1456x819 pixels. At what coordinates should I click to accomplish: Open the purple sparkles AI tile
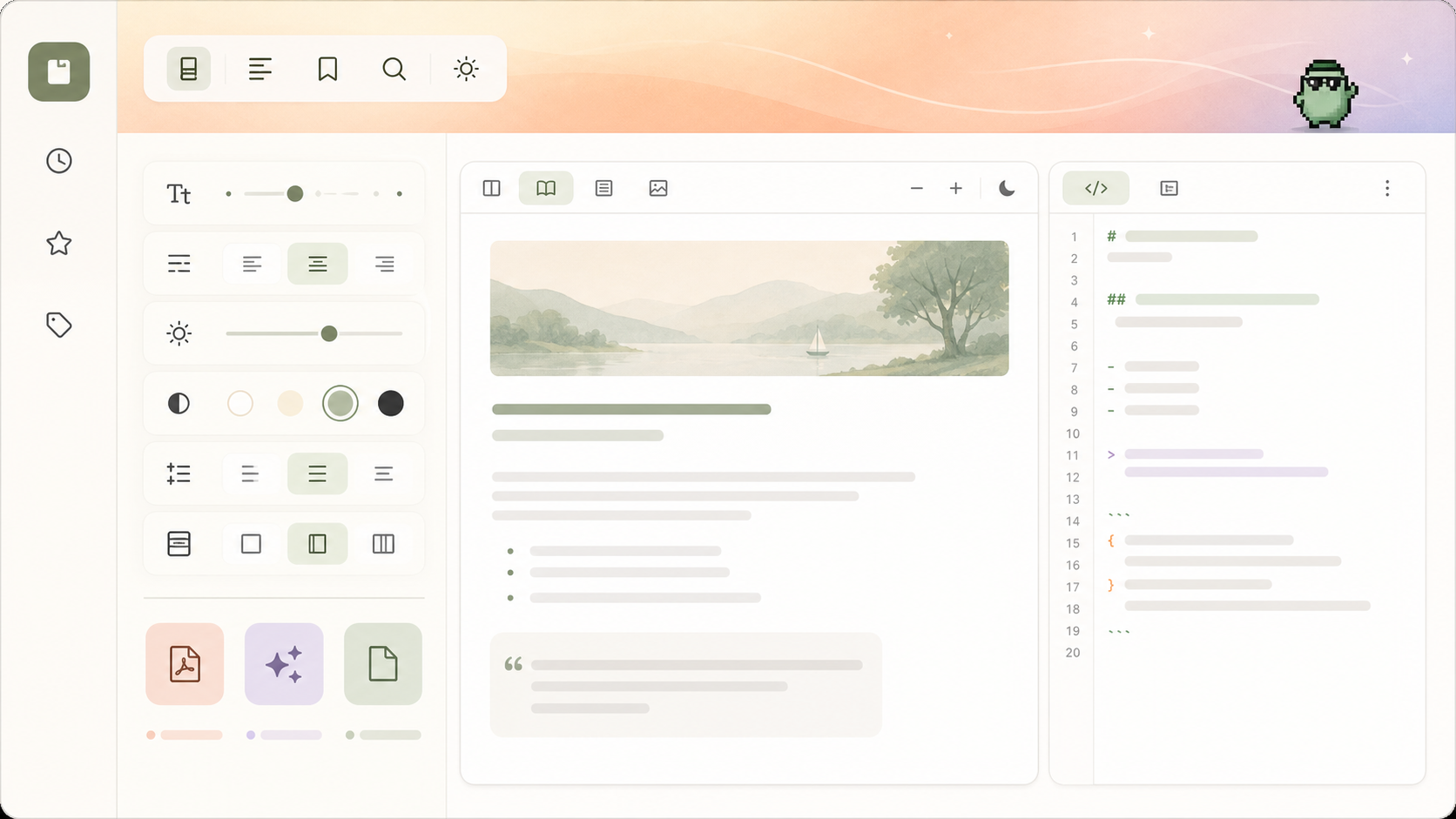(284, 664)
